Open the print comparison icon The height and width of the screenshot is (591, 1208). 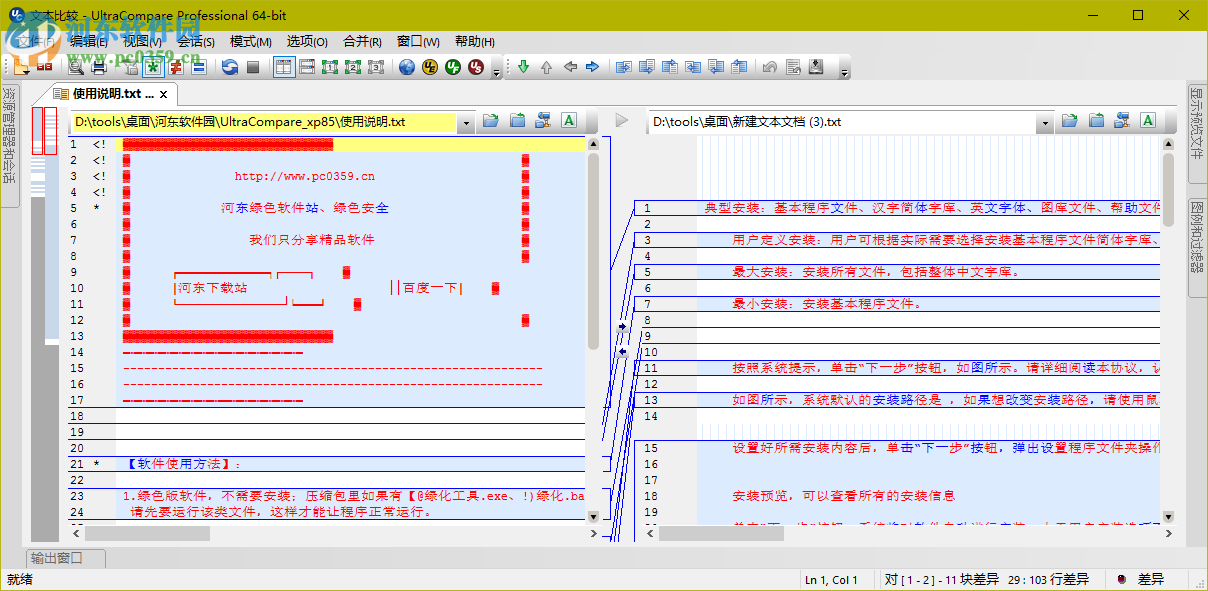tap(98, 68)
